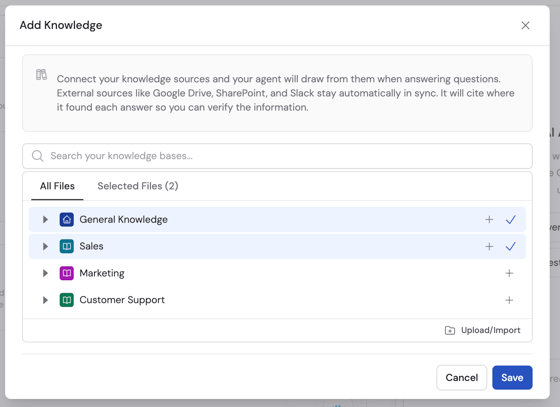
Task: Expand the Customer Support folder
Action: pyautogui.click(x=45, y=300)
